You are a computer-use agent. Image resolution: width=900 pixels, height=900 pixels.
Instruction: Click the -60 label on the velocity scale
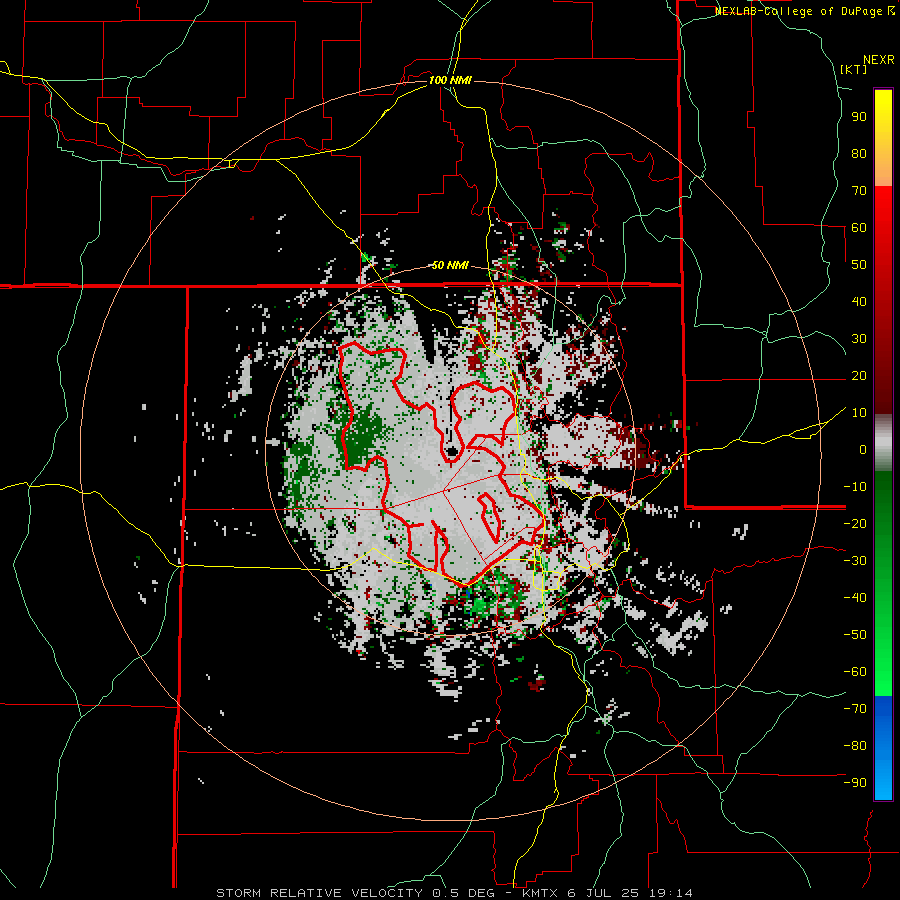coord(855,672)
